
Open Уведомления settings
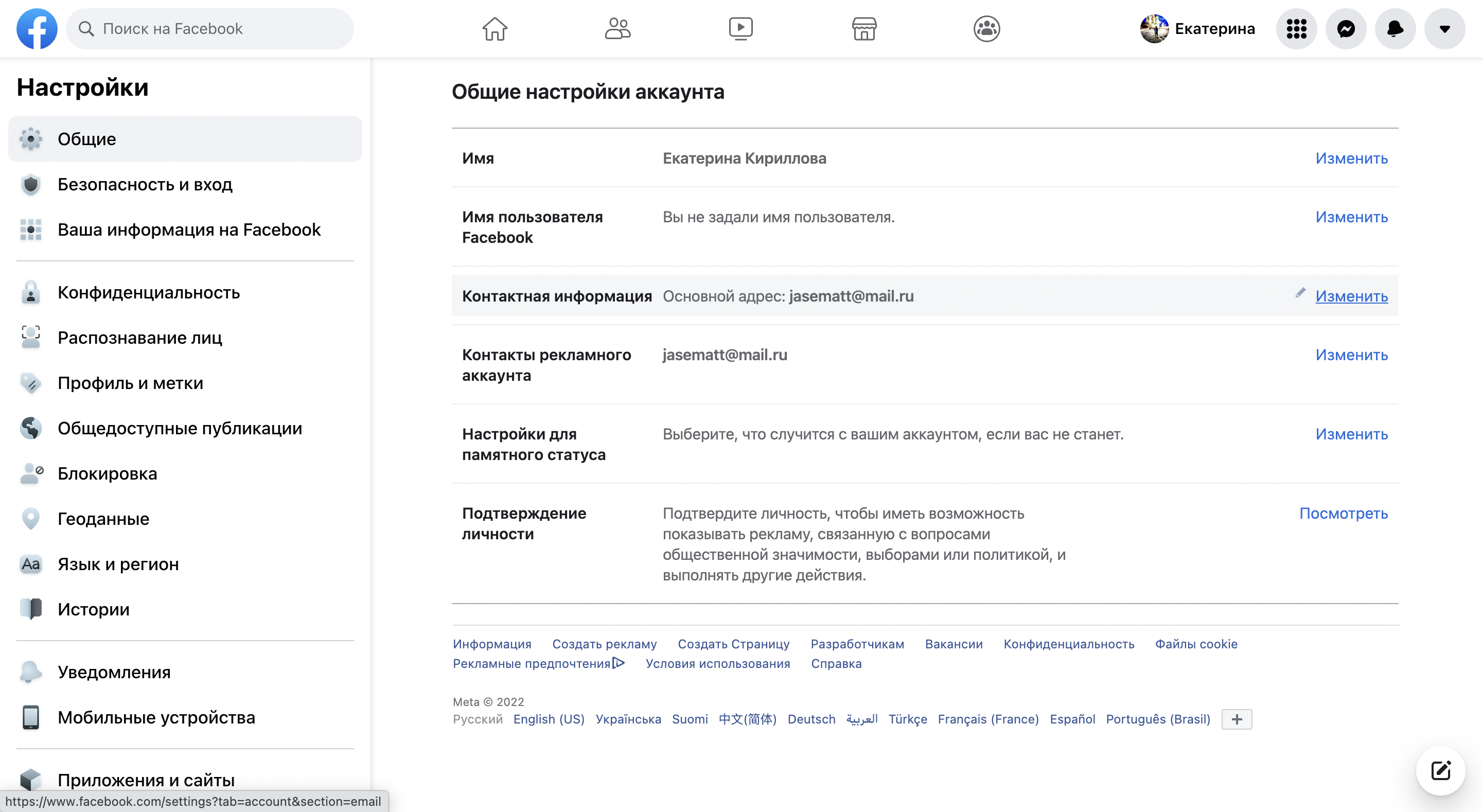click(185, 673)
